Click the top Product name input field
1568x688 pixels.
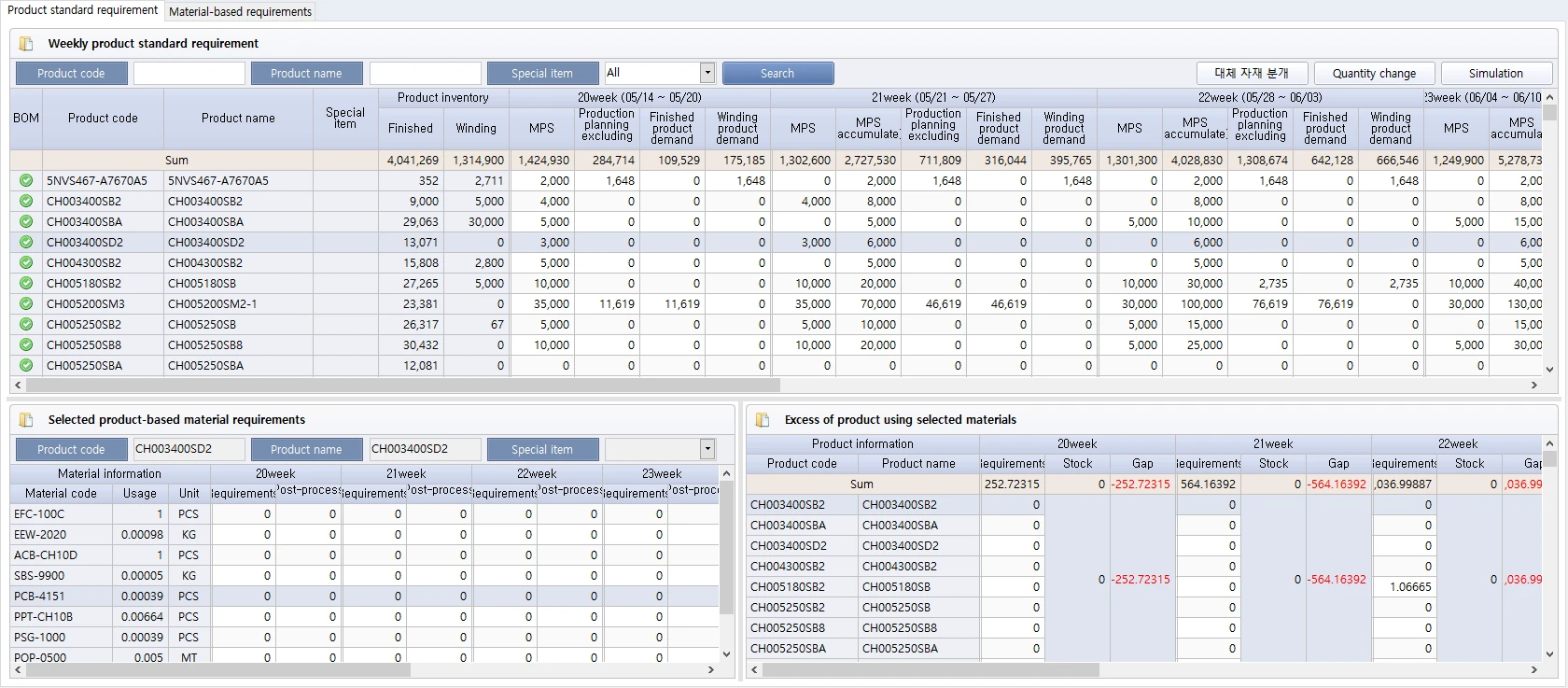(x=426, y=74)
